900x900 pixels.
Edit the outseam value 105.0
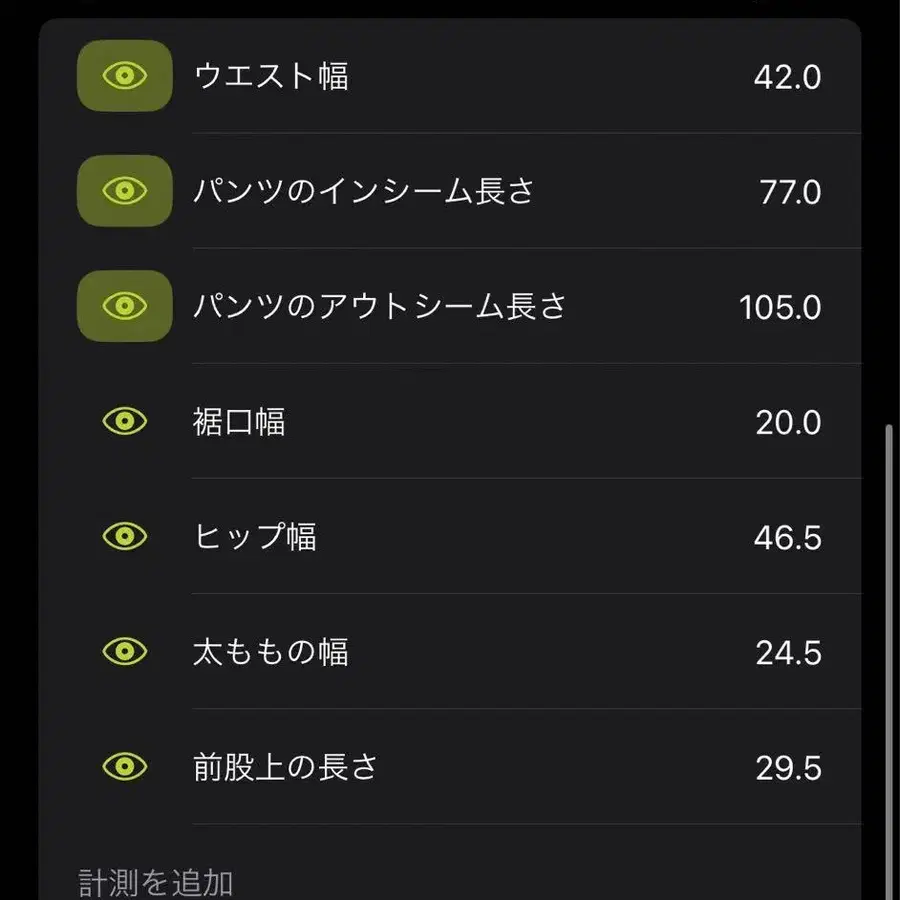coord(780,307)
